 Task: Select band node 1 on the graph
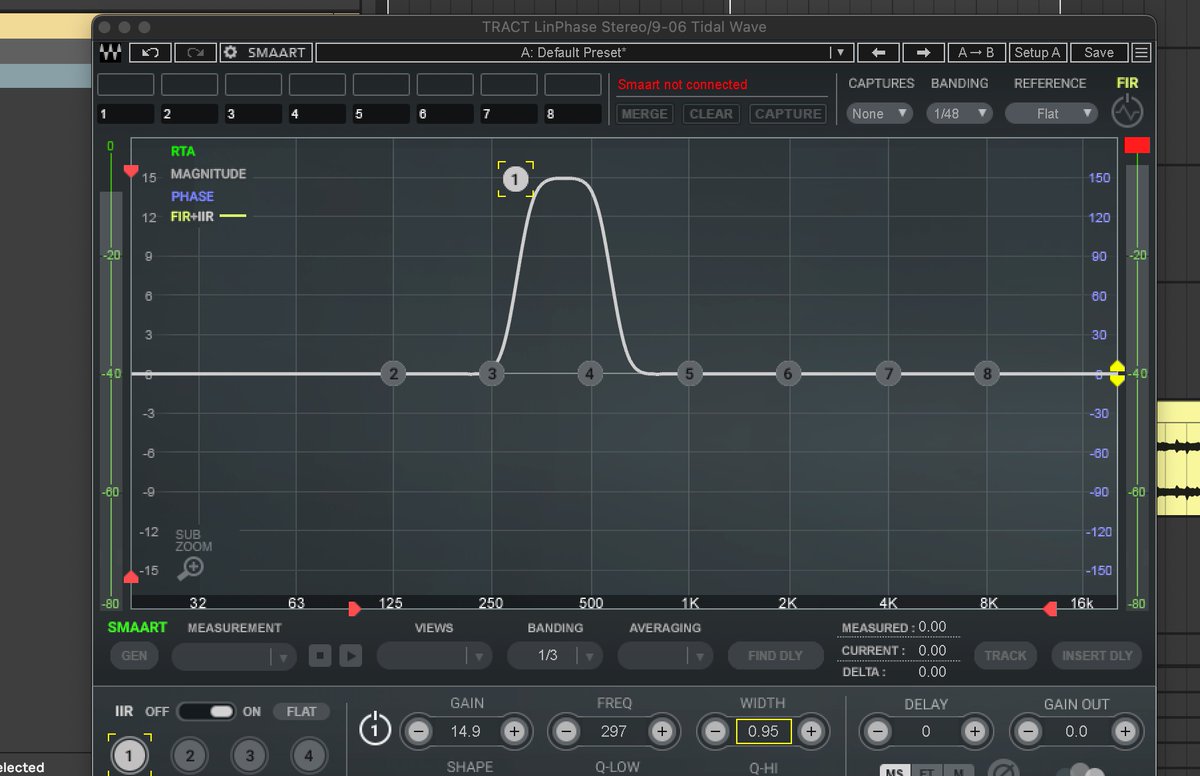515,180
